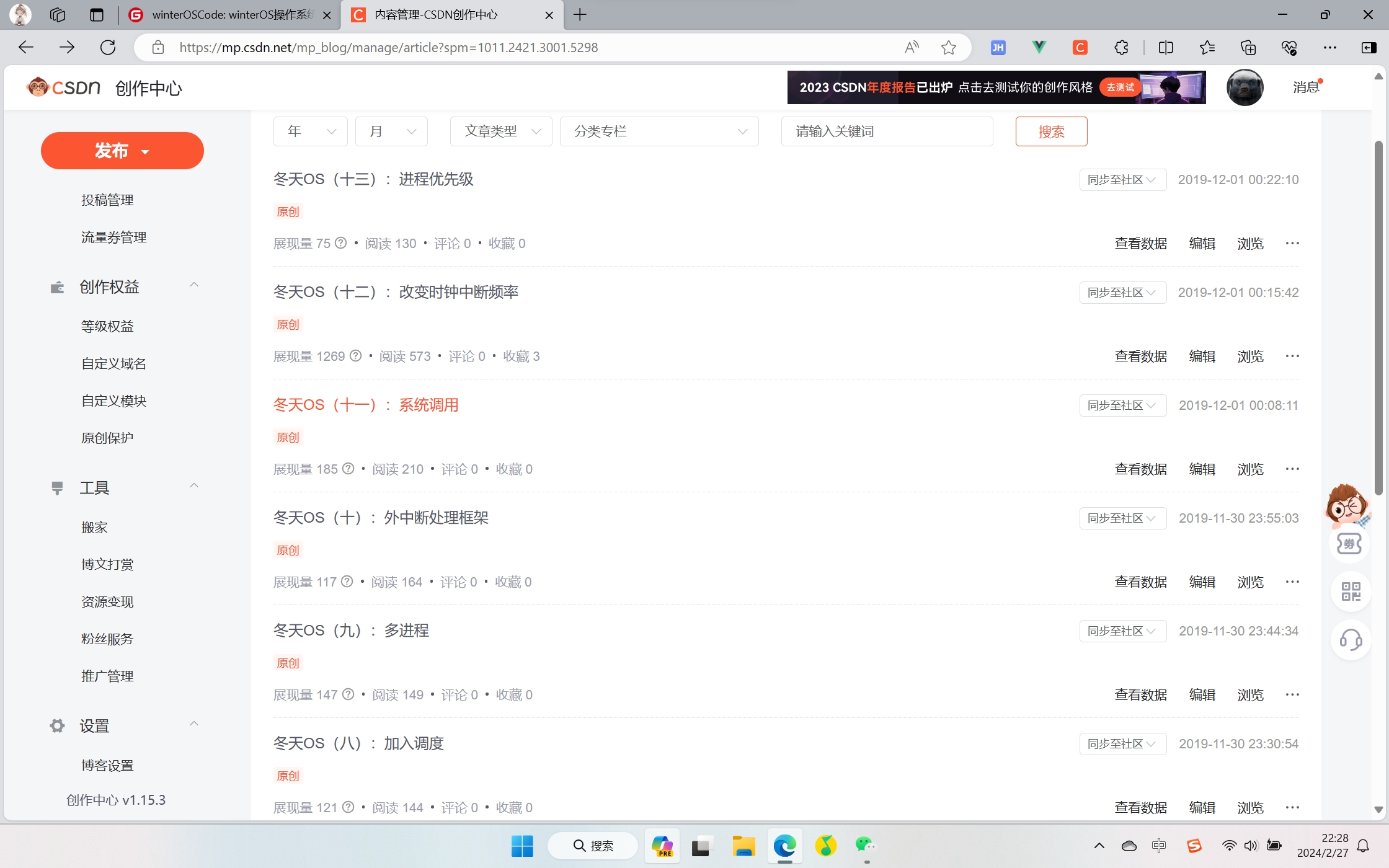Open 投稿管理 in the sidebar
The height and width of the screenshot is (868, 1389).
[107, 200]
